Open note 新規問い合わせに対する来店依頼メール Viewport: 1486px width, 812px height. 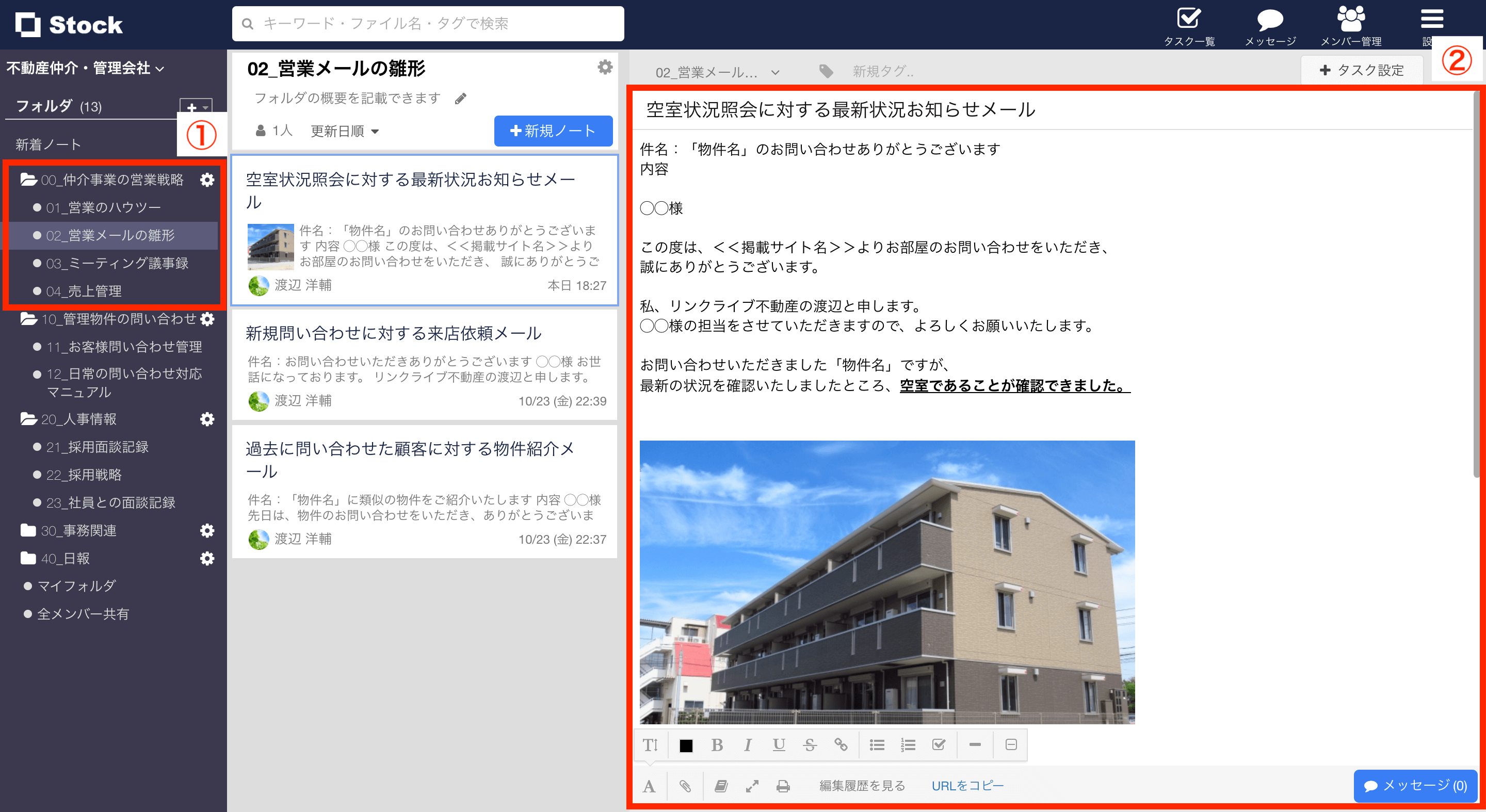pyautogui.click(x=425, y=365)
